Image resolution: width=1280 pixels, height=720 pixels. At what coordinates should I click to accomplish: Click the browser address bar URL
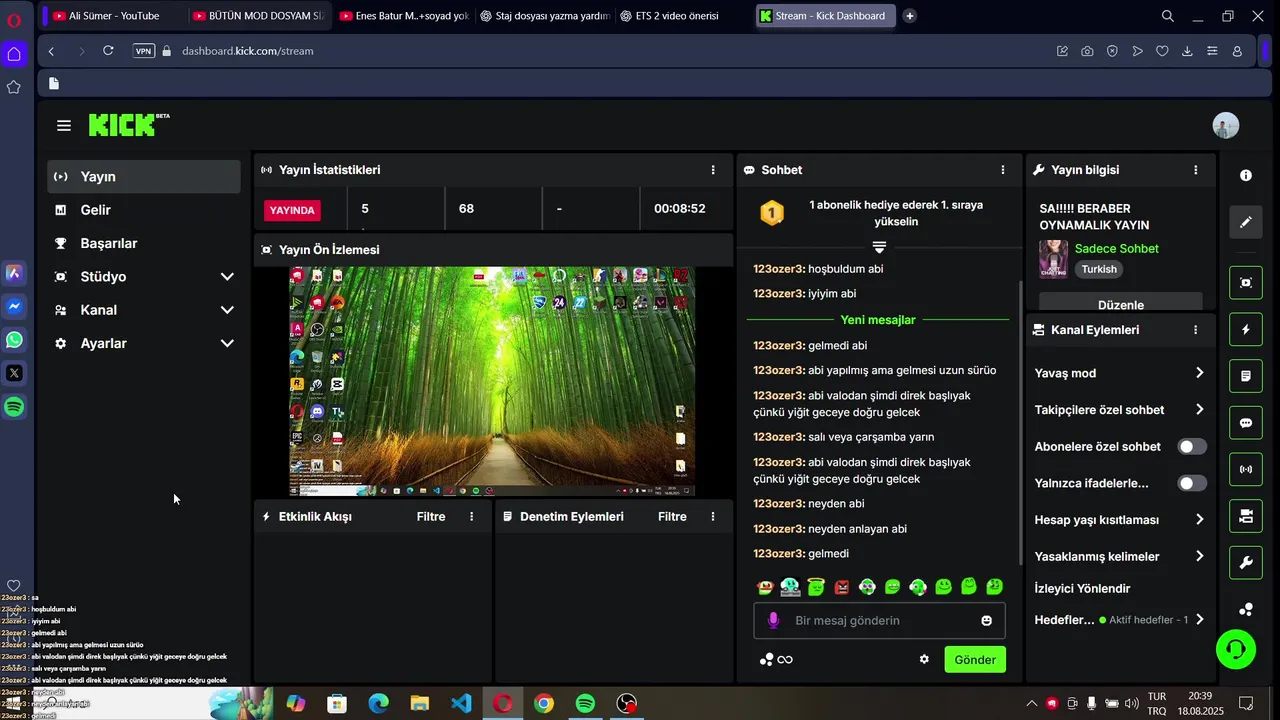247,51
